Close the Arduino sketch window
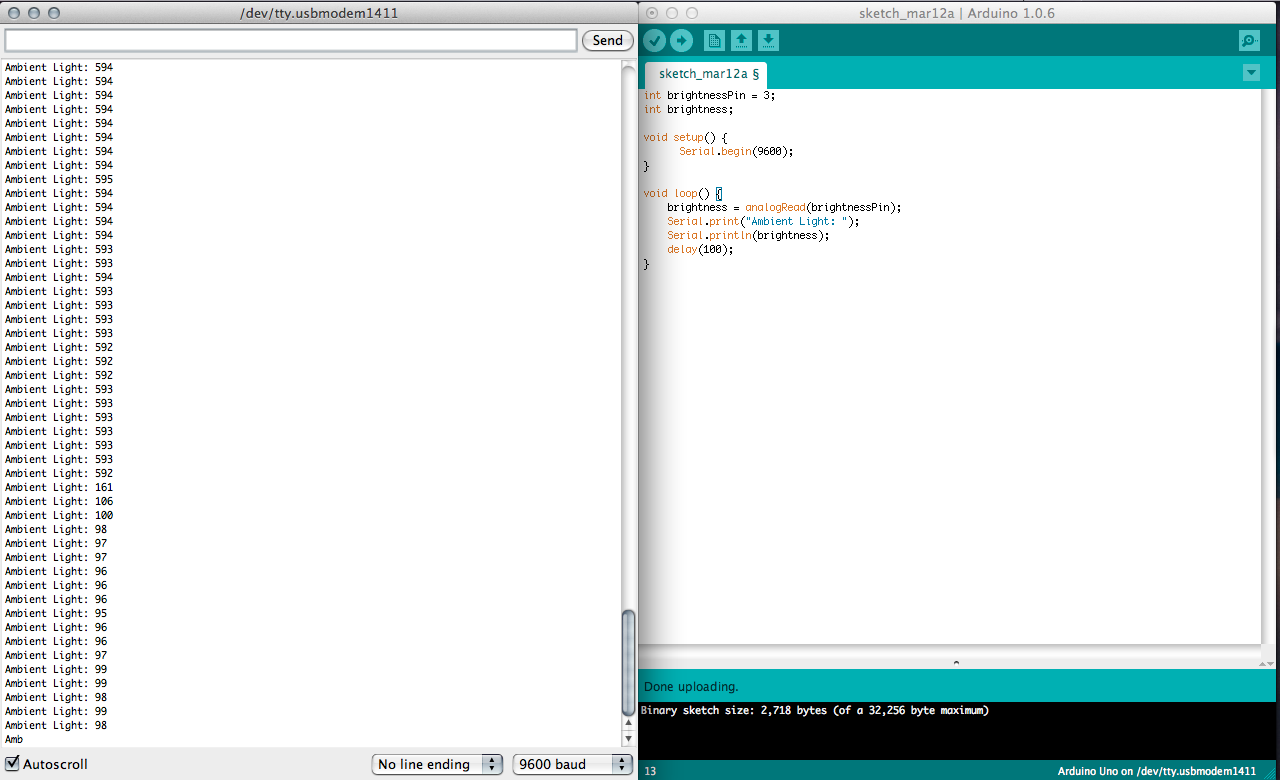 coord(652,13)
